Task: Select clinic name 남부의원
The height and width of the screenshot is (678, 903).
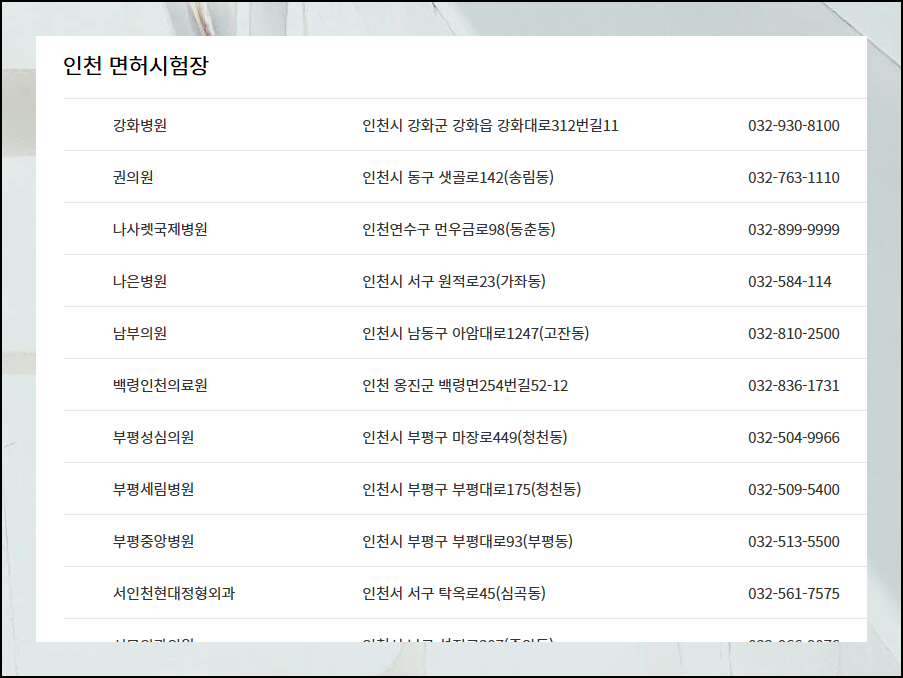Action: point(140,333)
